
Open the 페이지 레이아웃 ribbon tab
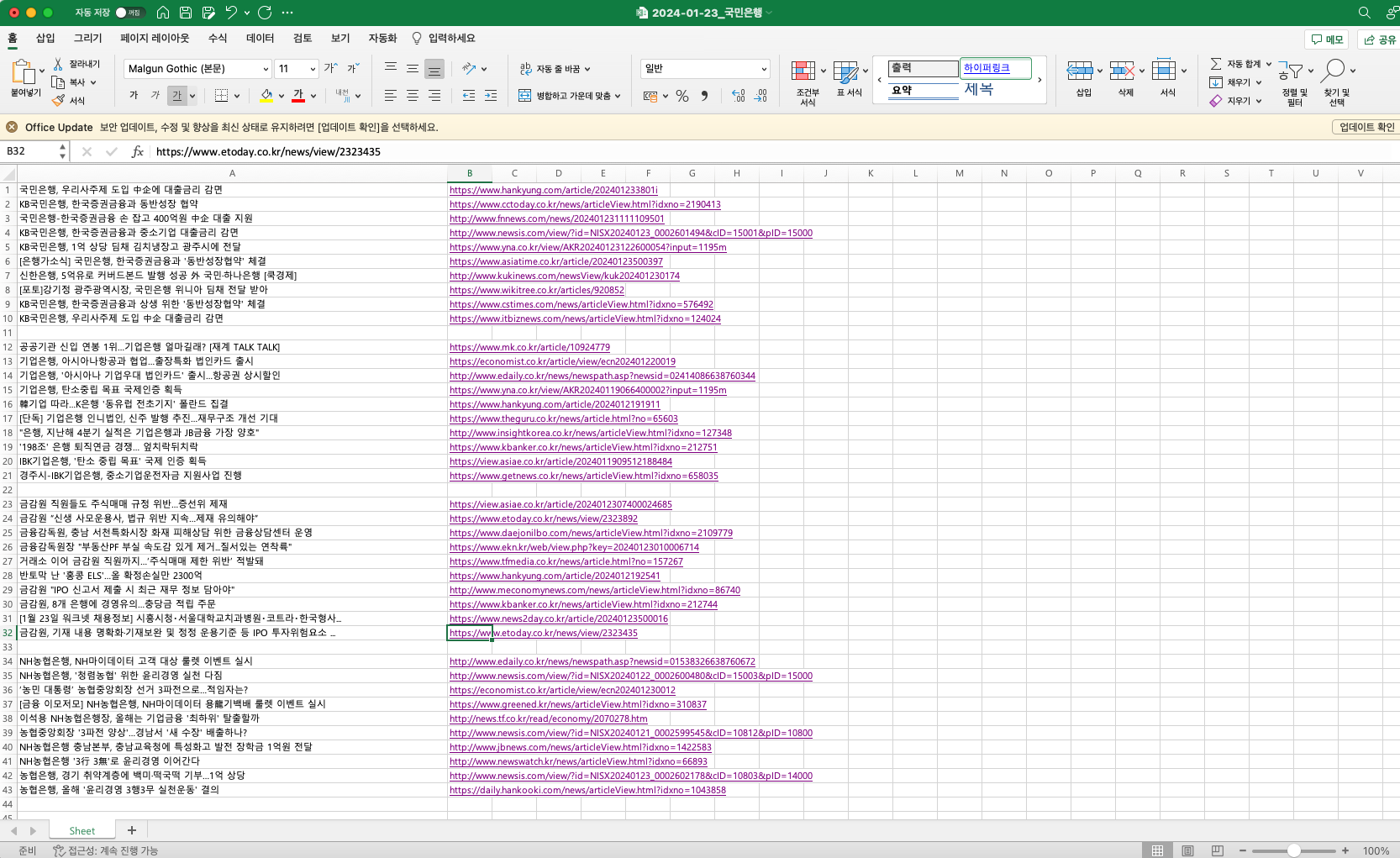[x=155, y=38]
